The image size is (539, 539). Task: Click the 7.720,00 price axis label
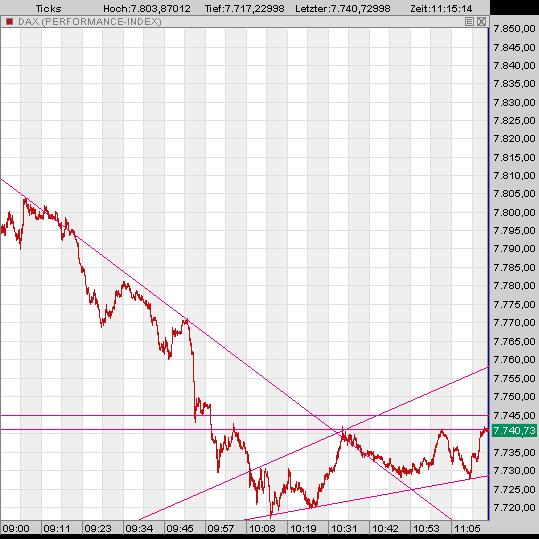pyautogui.click(x=514, y=507)
